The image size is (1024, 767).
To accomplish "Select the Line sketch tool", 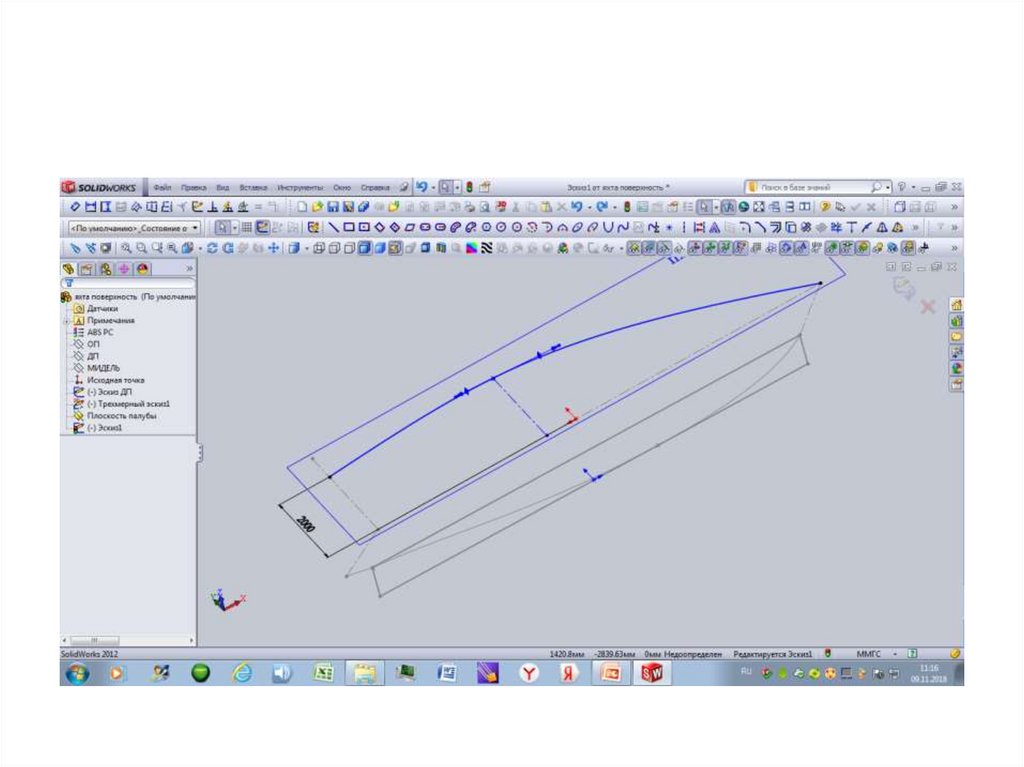I will coord(334,228).
